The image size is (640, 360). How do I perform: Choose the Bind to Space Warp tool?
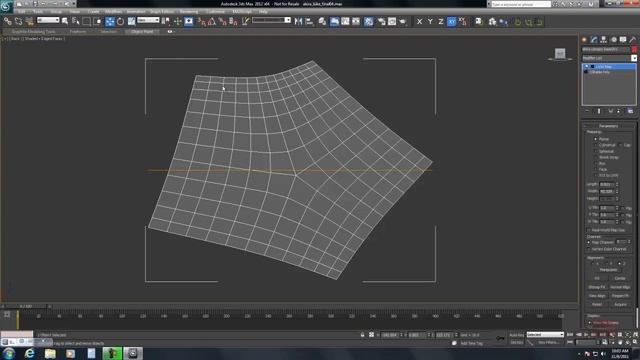tap(29, 21)
